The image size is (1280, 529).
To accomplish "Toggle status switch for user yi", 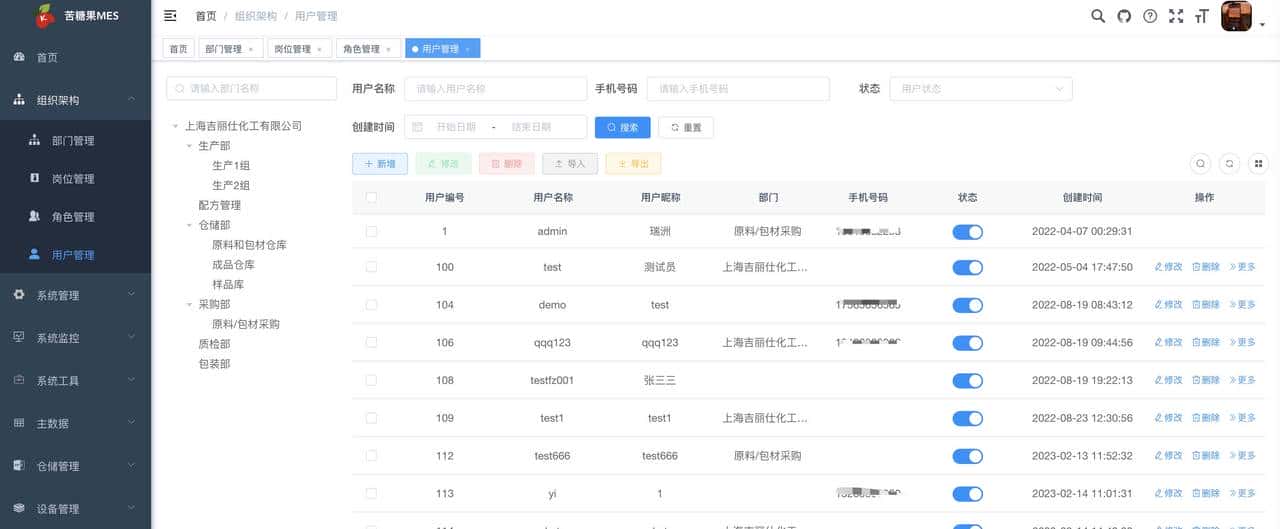I will [x=967, y=494].
